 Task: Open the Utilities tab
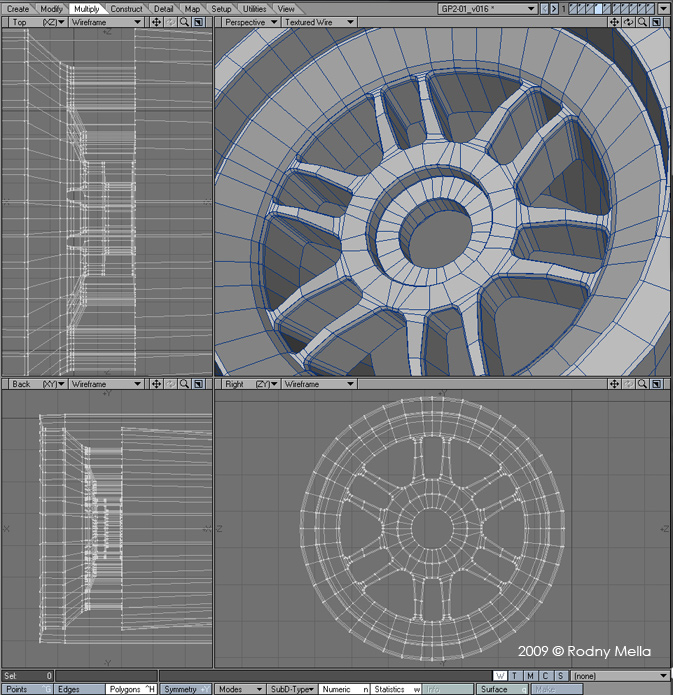click(x=255, y=9)
